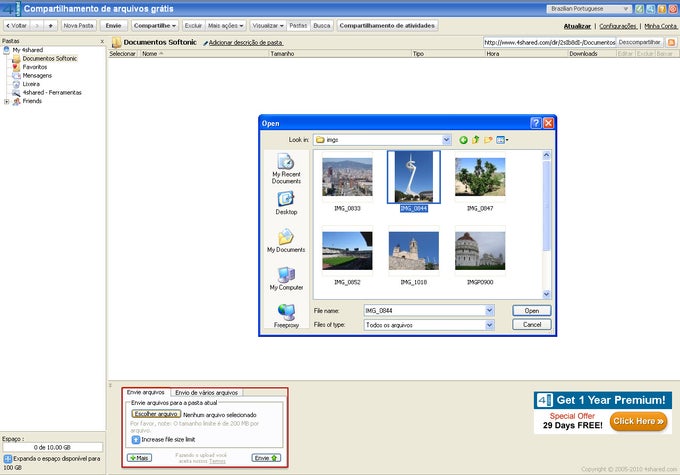Open 4shared - Ferramentas in tree

[52, 92]
